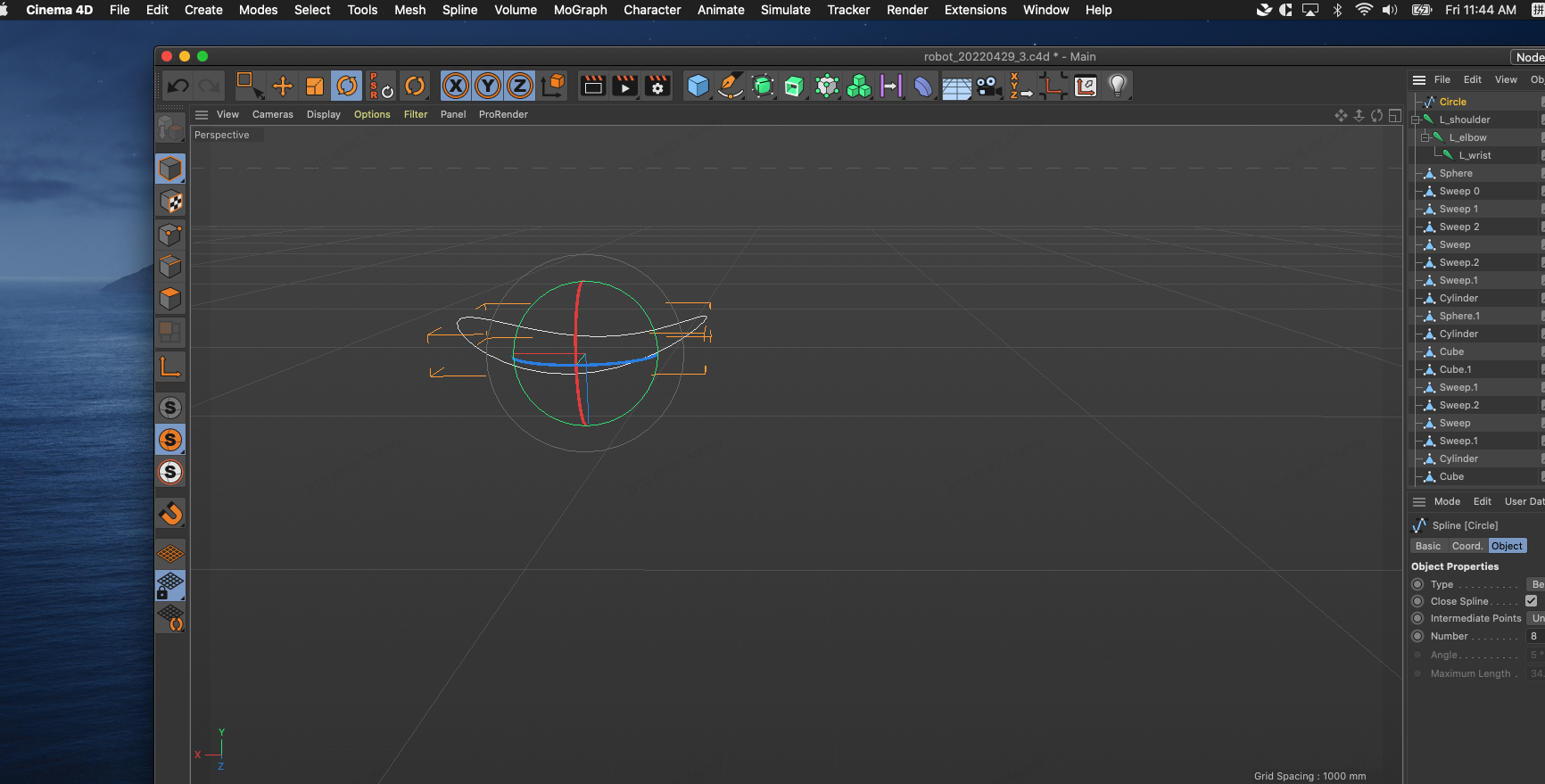
Task: Toggle the Y axis lock
Action: tap(488, 86)
